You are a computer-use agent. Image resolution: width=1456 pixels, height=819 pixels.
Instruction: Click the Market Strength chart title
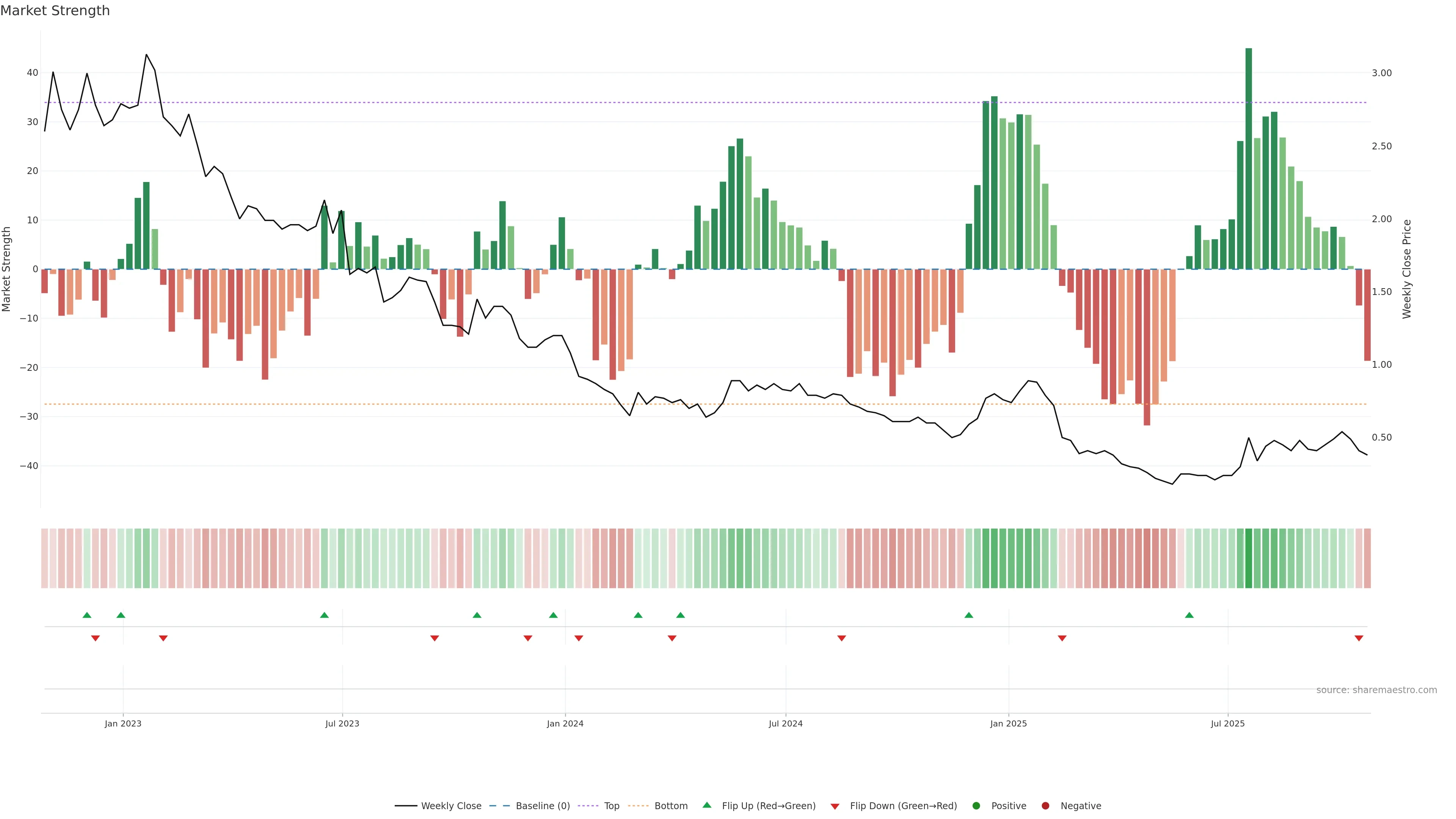click(x=55, y=11)
